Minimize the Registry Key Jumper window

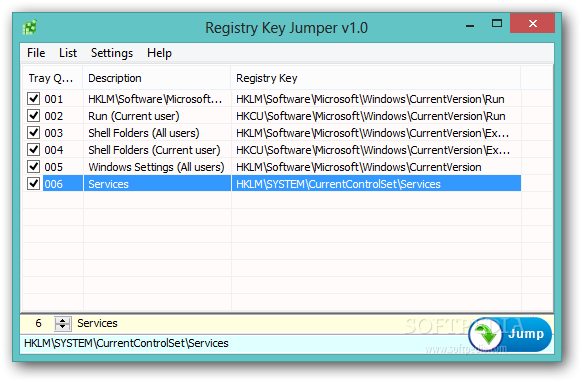470,25
